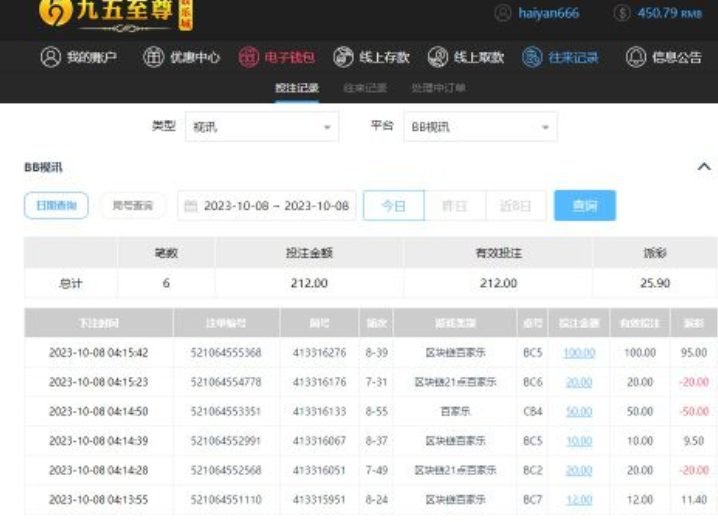Click the 我的账户 user icon
The height and width of the screenshot is (522, 718).
pyautogui.click(x=50, y=57)
